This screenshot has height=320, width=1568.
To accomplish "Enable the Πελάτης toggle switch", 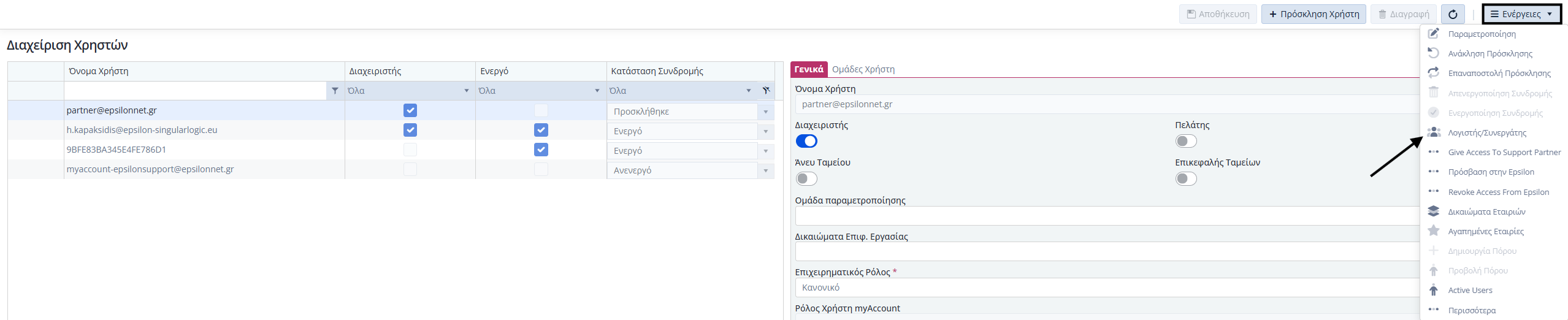I will click(1186, 142).
